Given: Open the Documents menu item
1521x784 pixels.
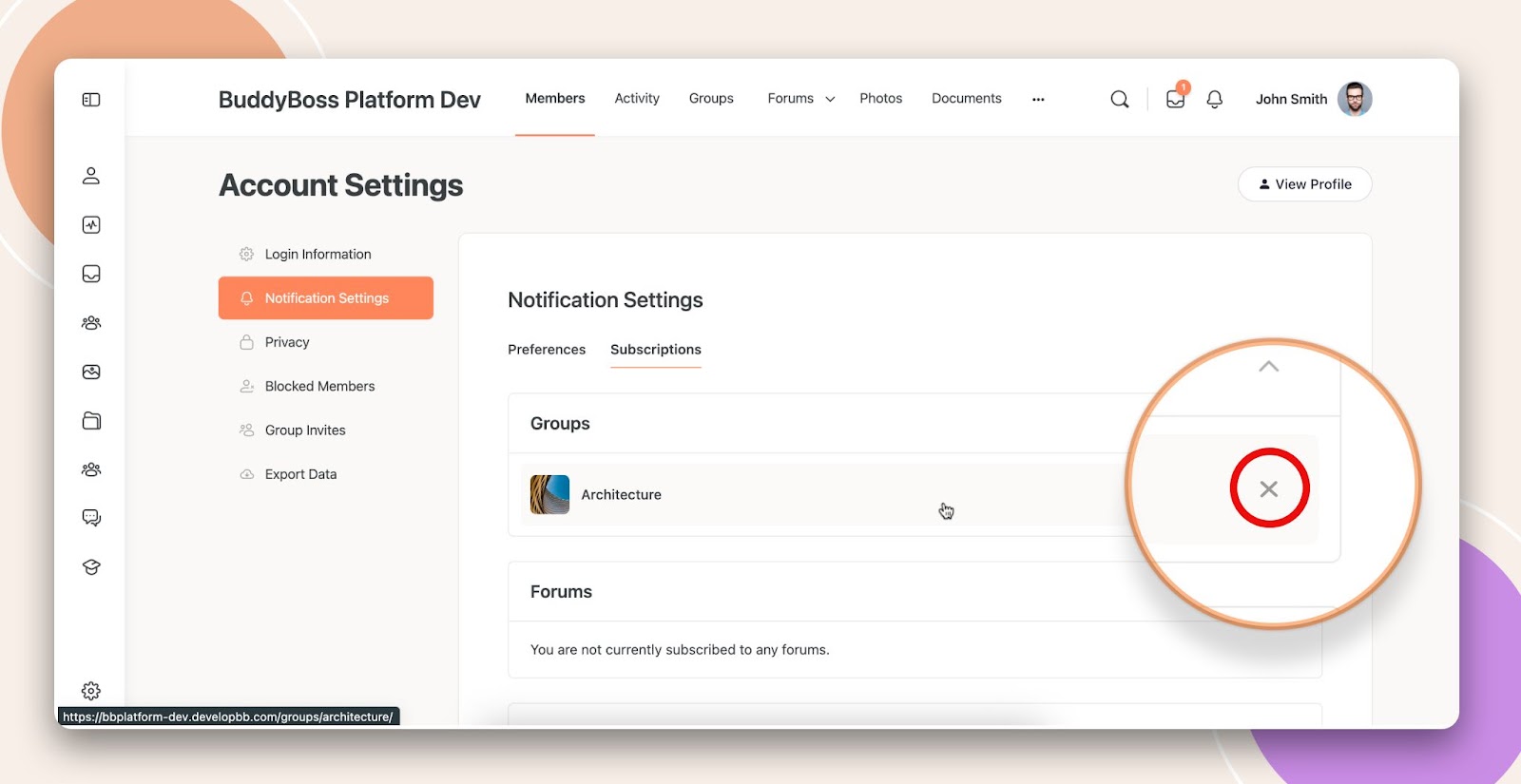Looking at the screenshot, I should point(967,98).
